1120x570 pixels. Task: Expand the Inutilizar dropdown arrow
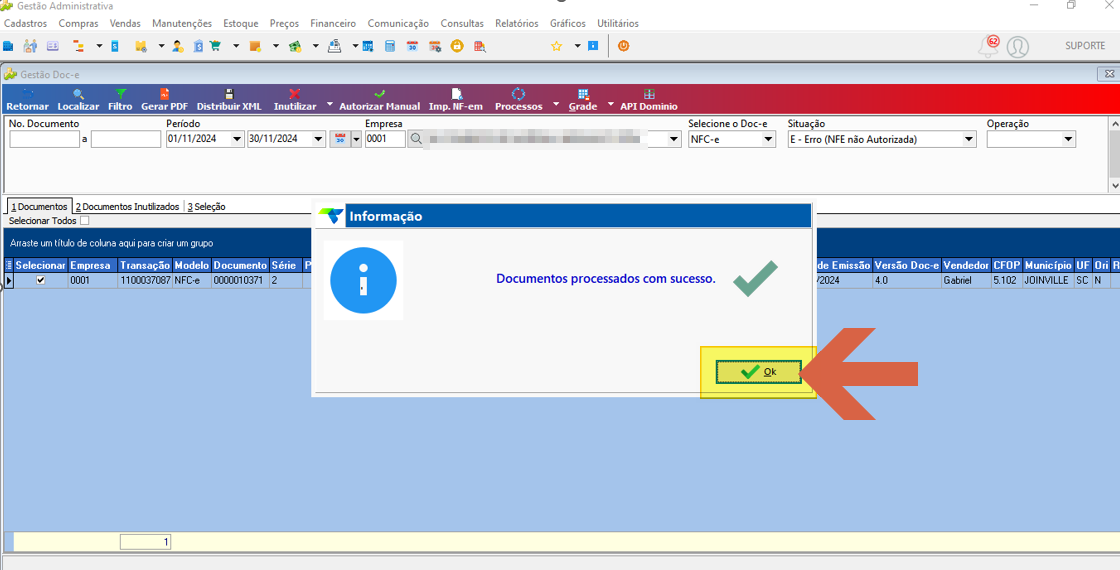329,104
